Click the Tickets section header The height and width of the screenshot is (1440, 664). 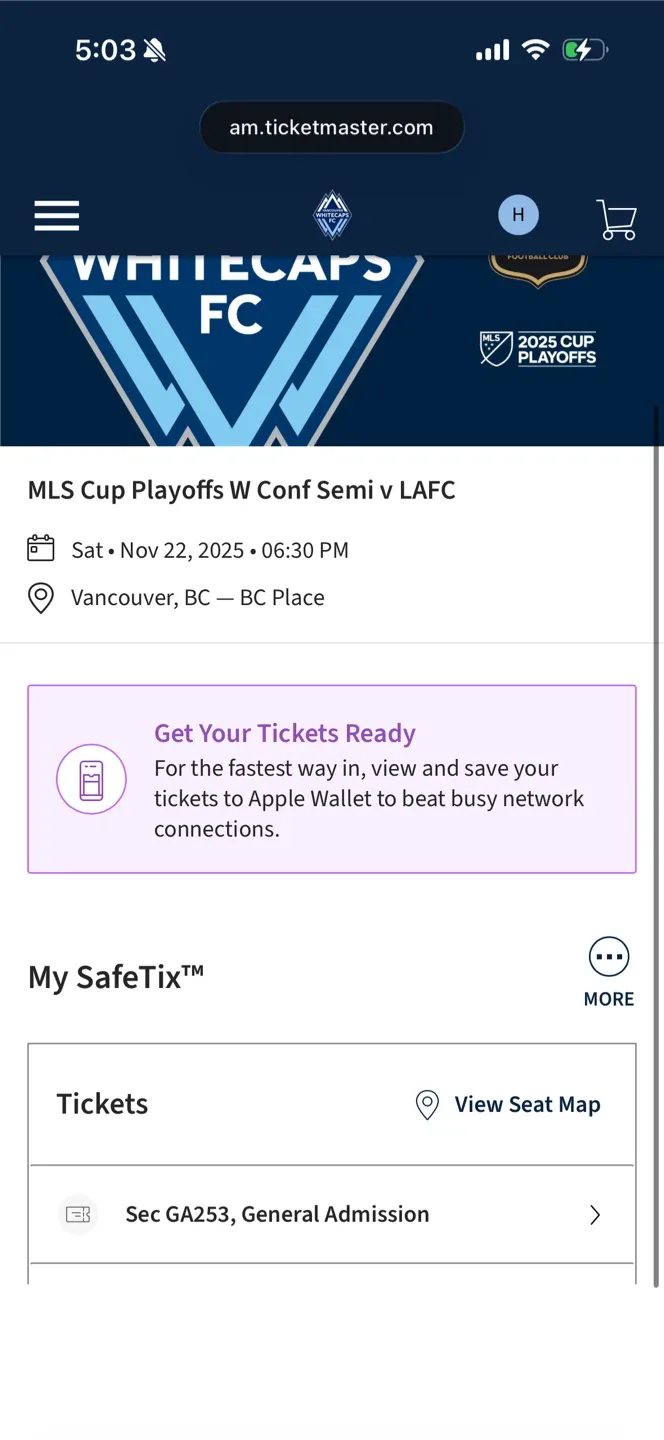102,1104
